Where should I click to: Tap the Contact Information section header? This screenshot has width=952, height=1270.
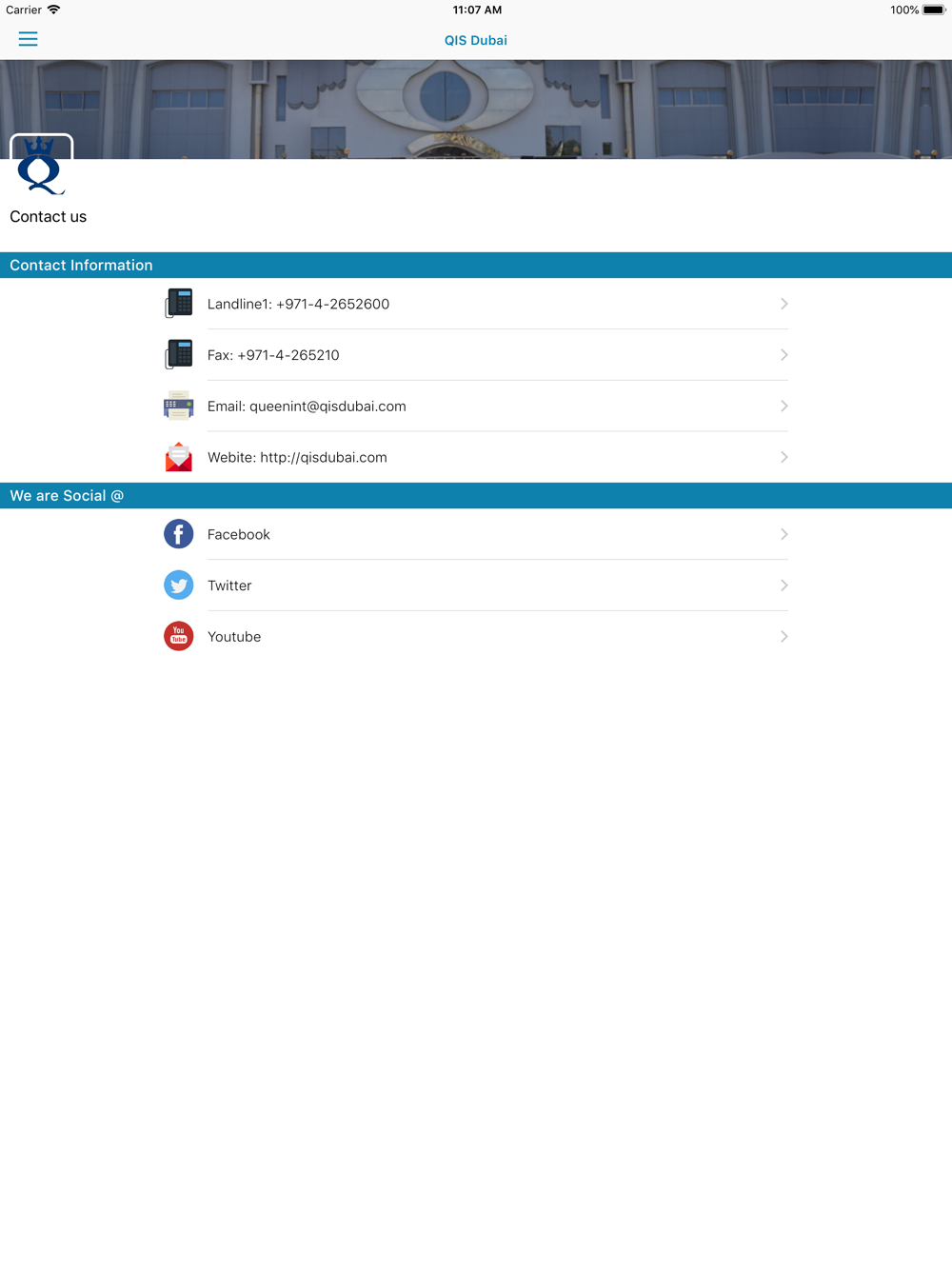click(476, 265)
